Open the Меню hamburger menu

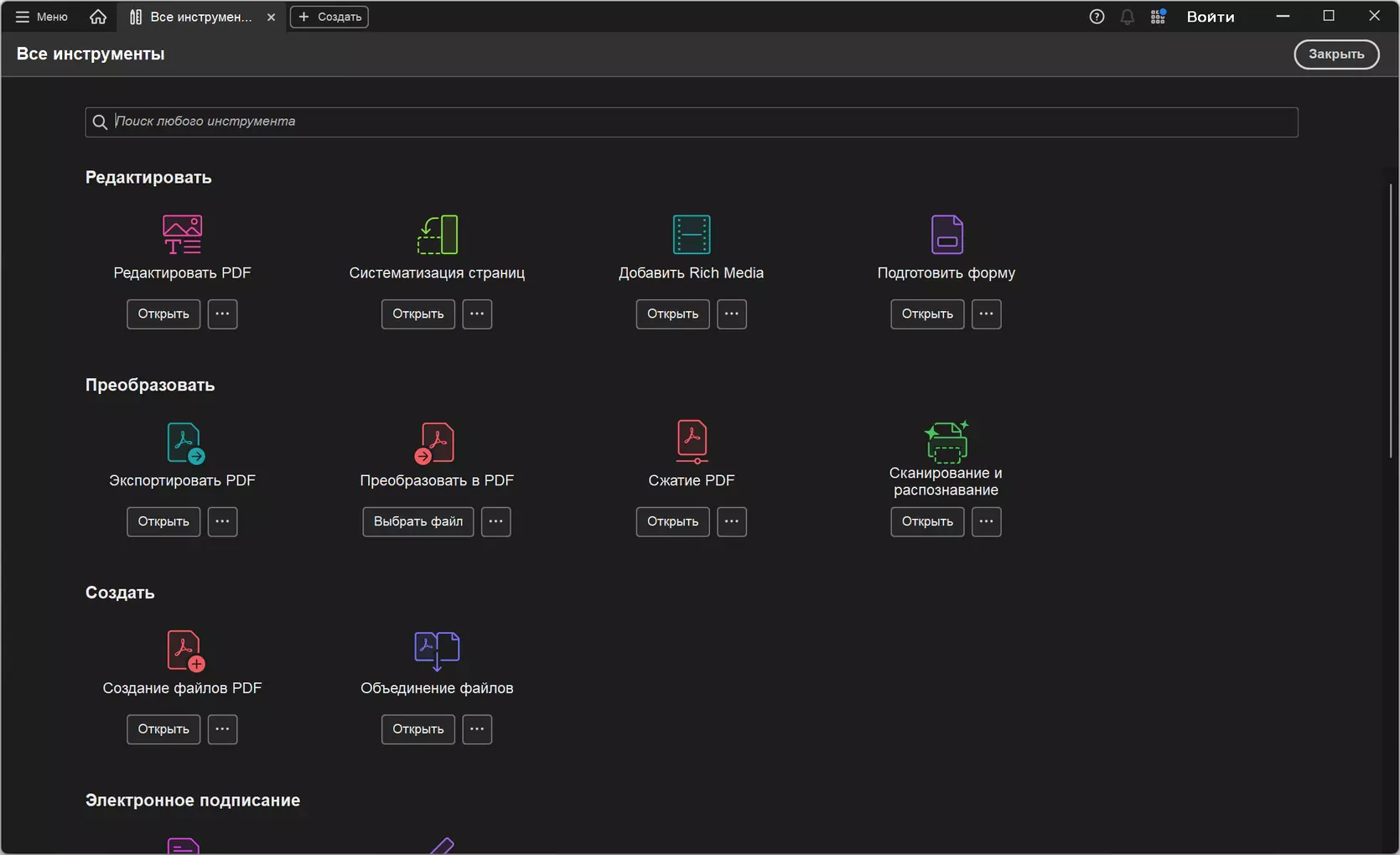pyautogui.click(x=41, y=17)
